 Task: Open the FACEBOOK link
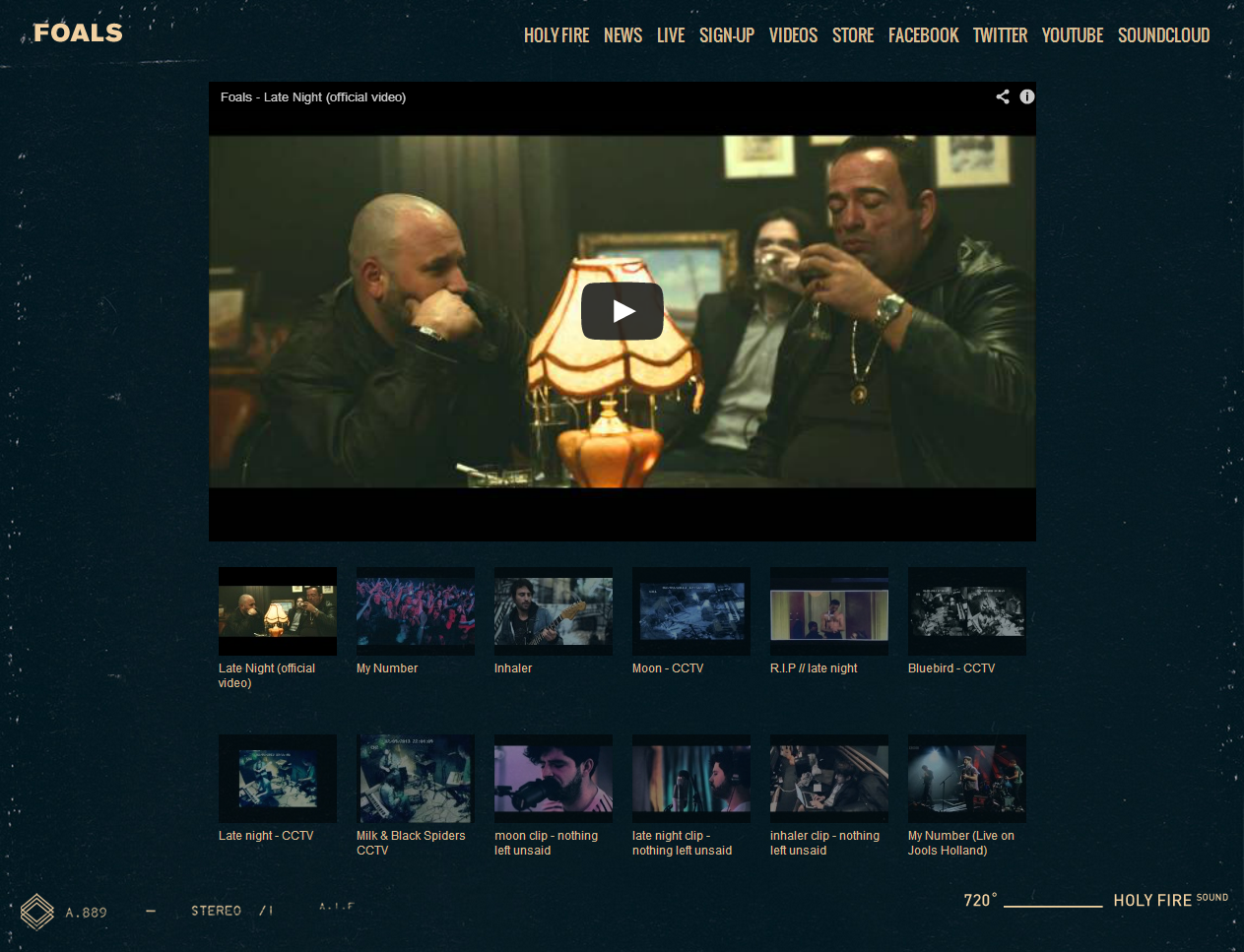(923, 35)
